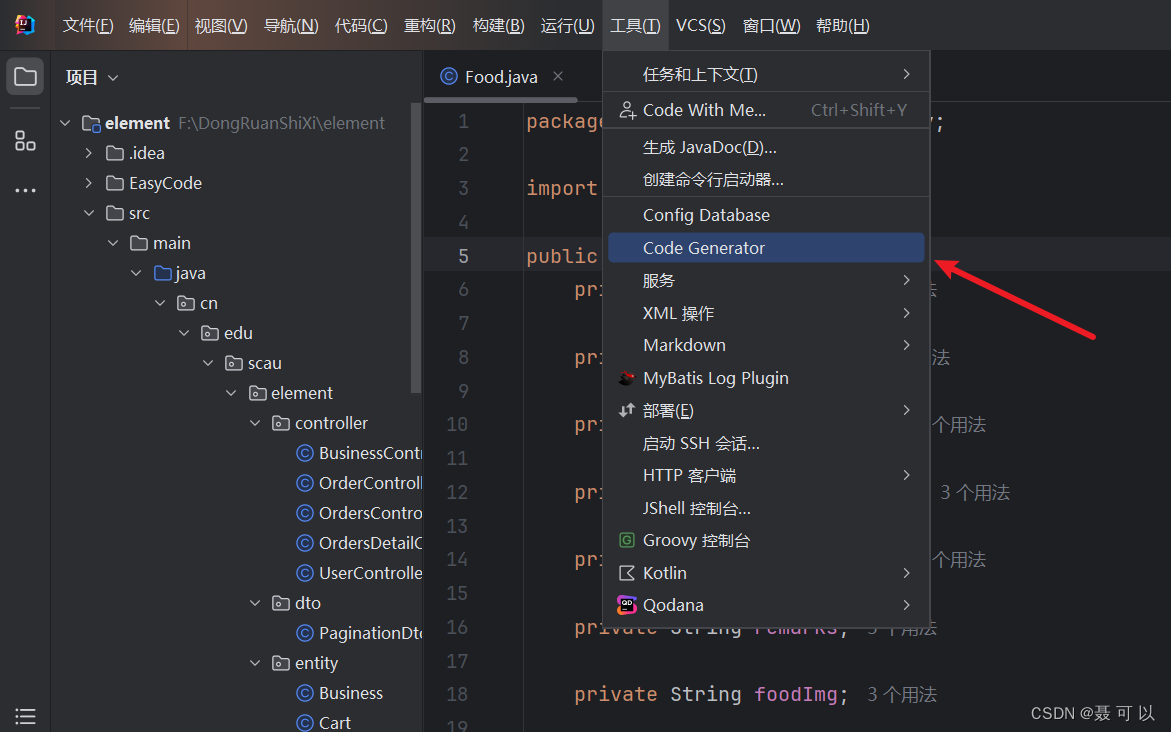Screen dimensions: 1171x732
Task: Collapse the main folder
Action: pos(113,243)
